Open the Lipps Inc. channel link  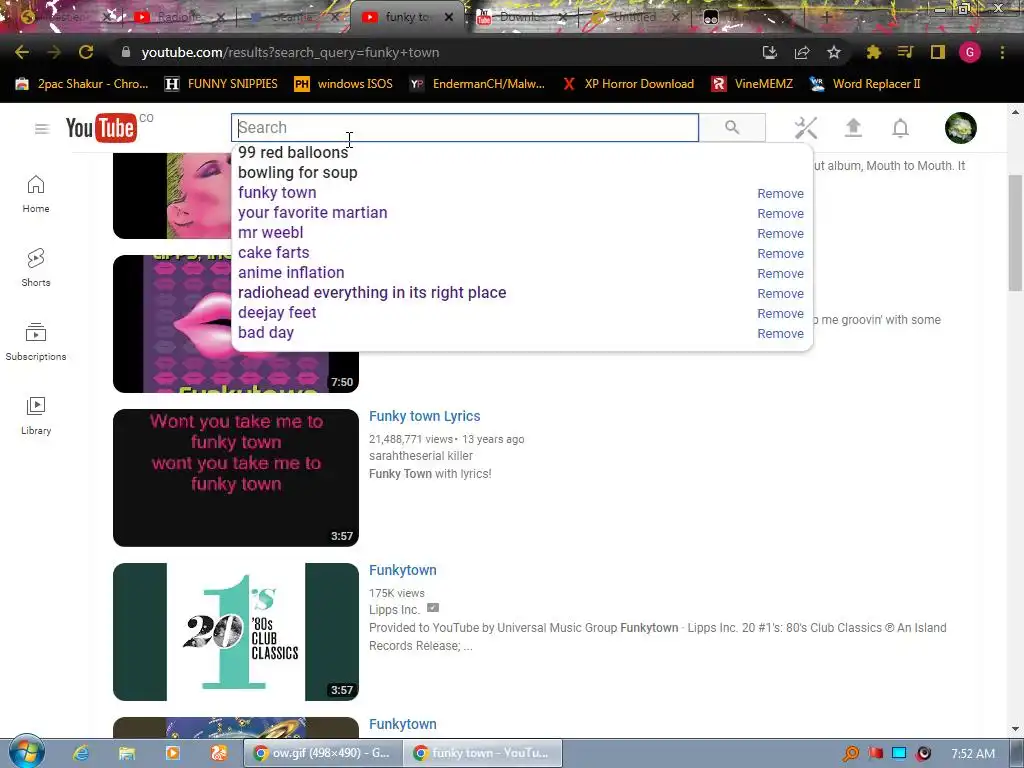coord(394,609)
